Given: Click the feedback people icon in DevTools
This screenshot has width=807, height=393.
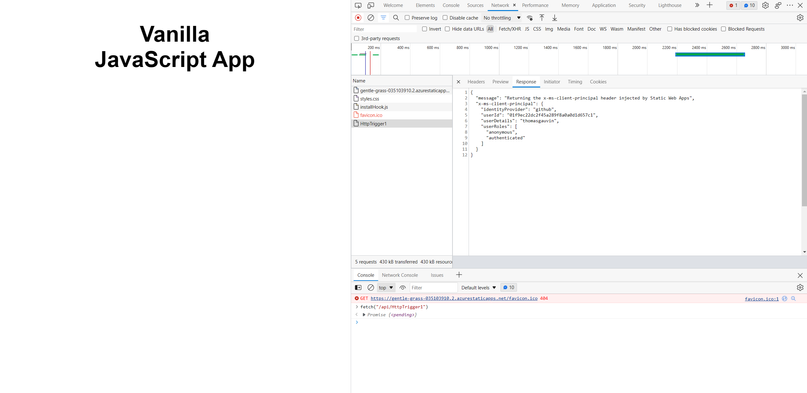Looking at the screenshot, I should (778, 5).
